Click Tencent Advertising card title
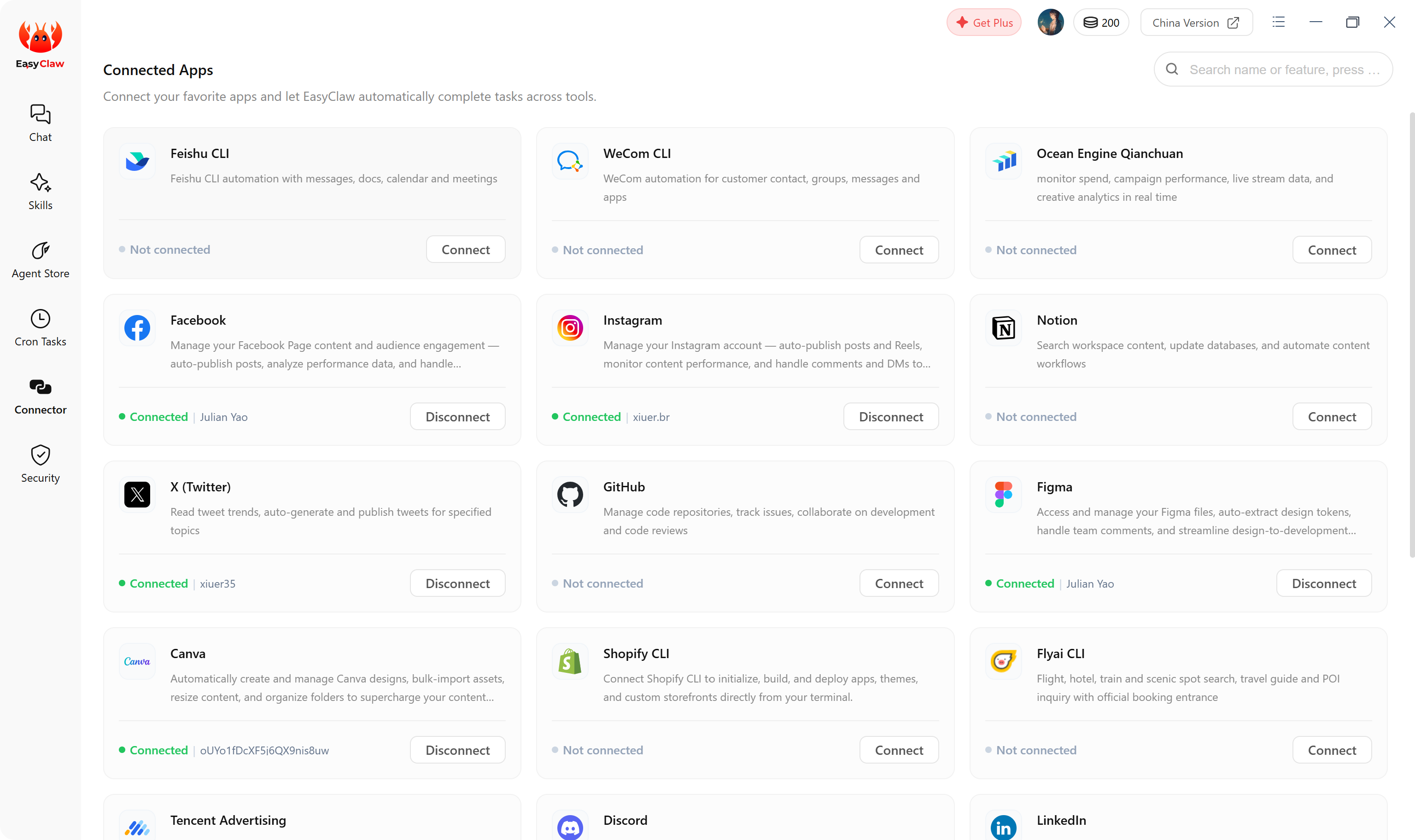1415x840 pixels. click(228, 820)
